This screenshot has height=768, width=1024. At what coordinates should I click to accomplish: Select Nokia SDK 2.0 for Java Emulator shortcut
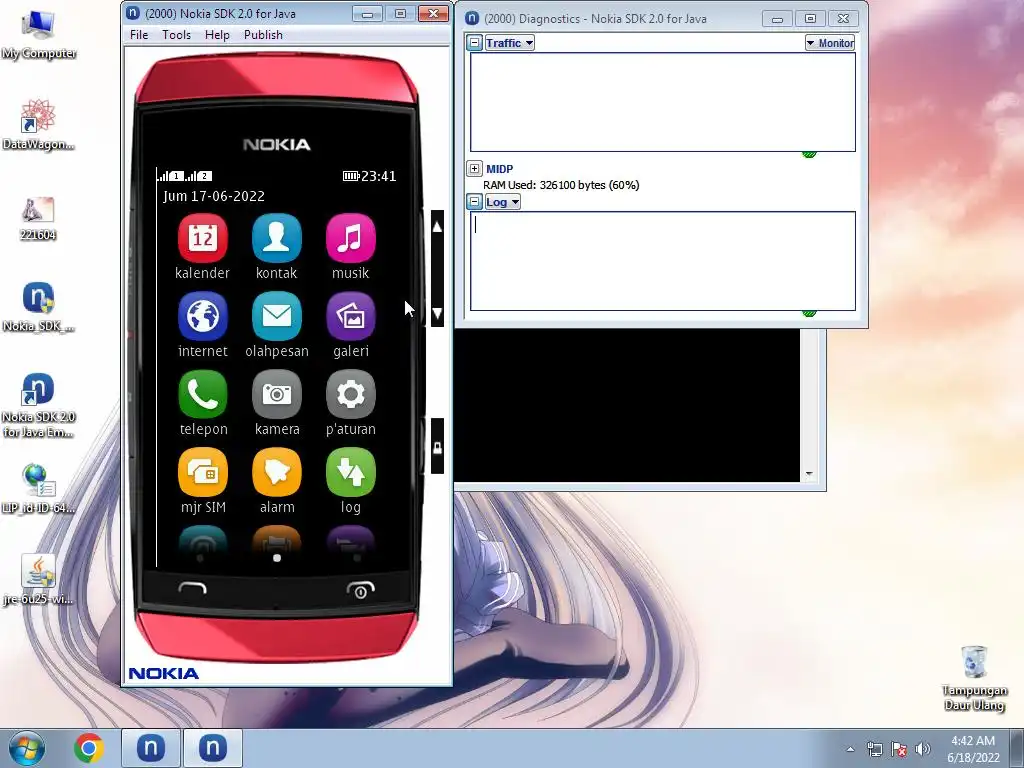click(38, 405)
